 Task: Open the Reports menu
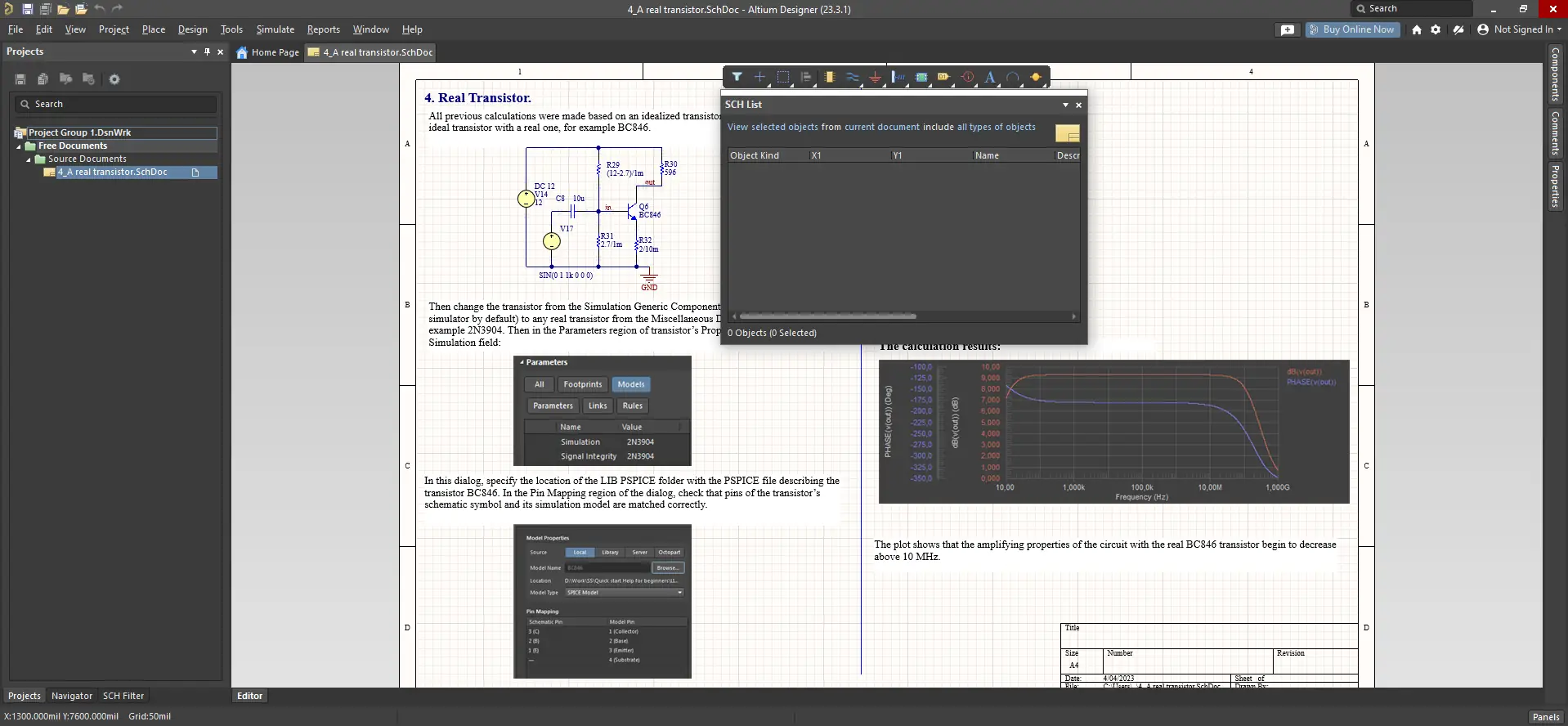[324, 29]
